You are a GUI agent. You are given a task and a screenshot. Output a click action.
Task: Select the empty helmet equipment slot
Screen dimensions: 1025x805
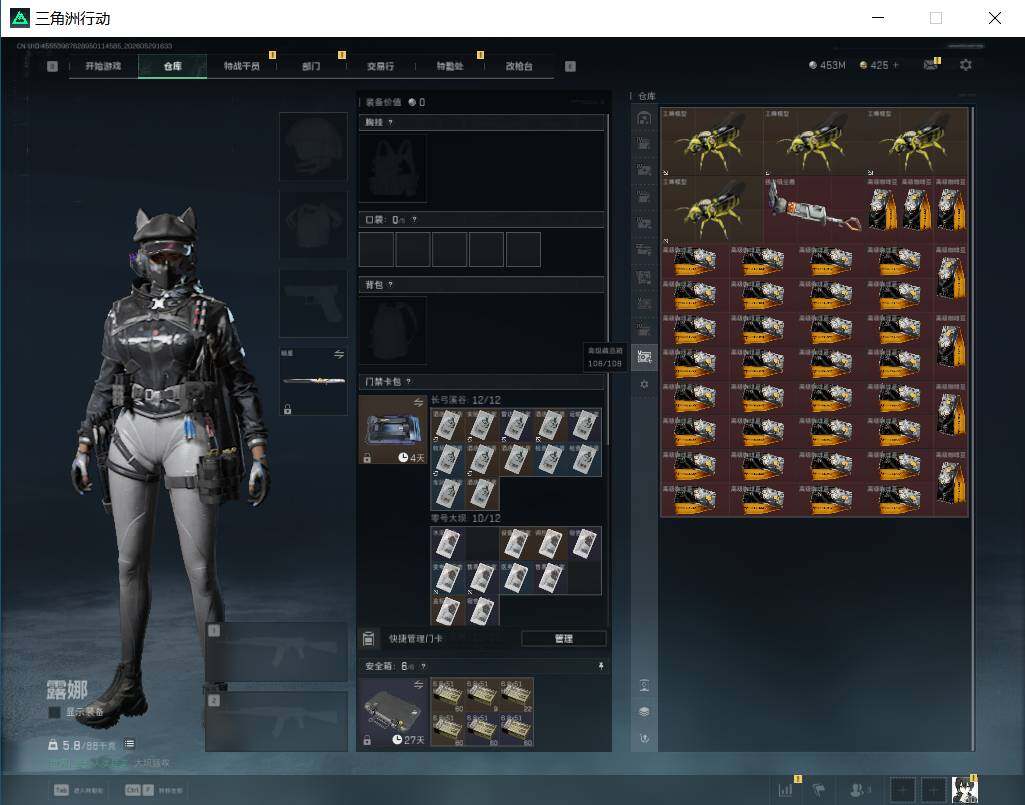coord(313,146)
